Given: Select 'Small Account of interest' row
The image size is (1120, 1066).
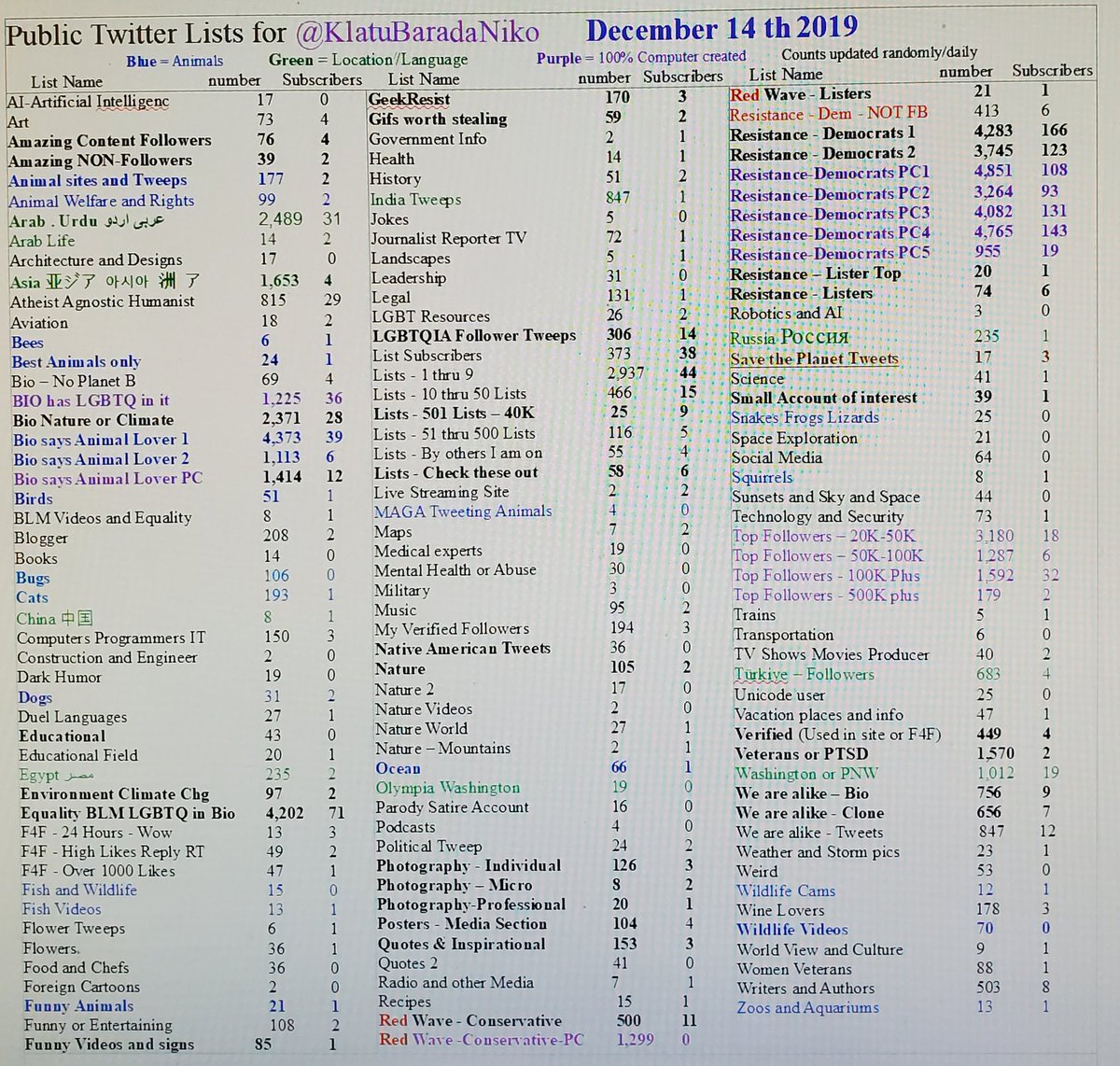Looking at the screenshot, I should pos(891,398).
